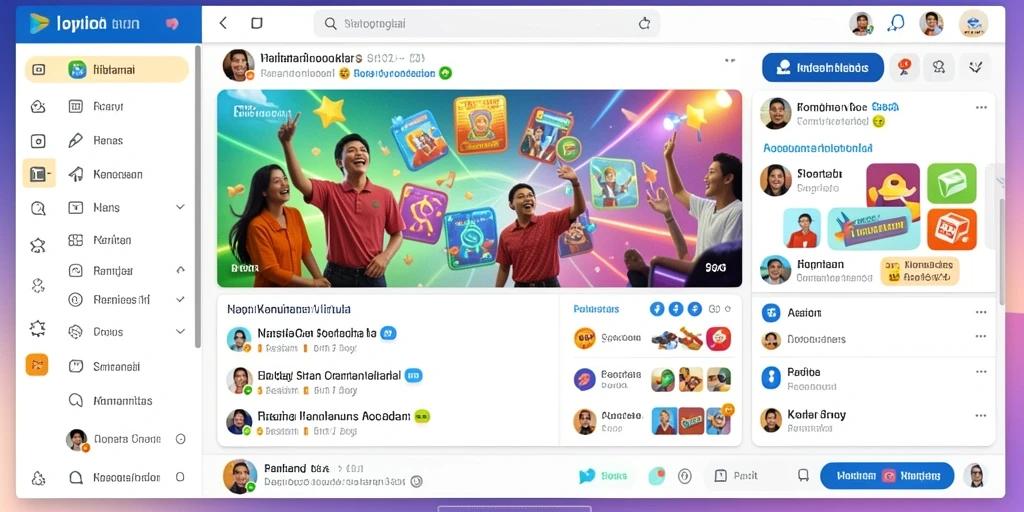This screenshot has height=512, width=1024.
Task: Select the highlighted panel icon in left rail
Action: click(39, 174)
